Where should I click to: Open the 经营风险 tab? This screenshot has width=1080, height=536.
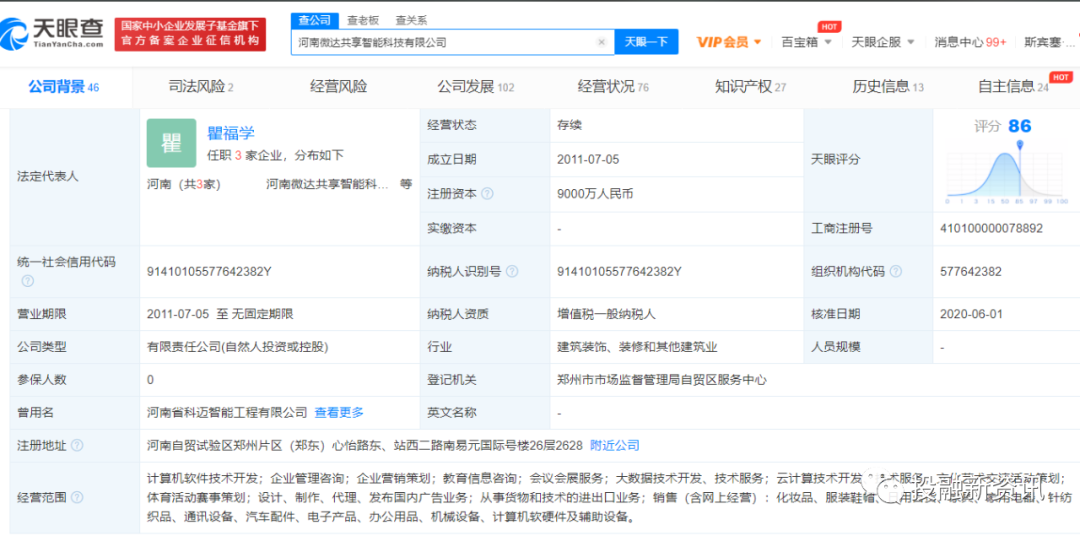[x=338, y=87]
